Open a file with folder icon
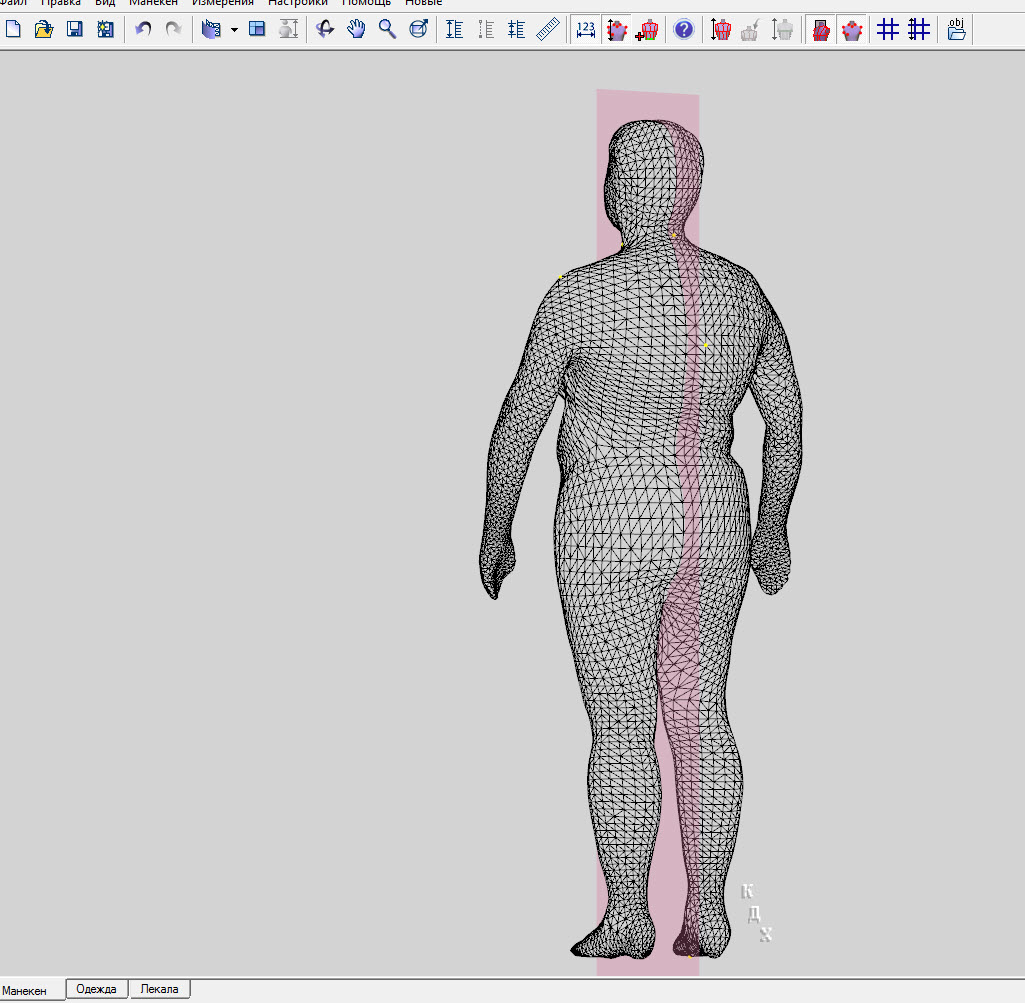Viewport: 1025px width, 1003px height. (x=43, y=29)
